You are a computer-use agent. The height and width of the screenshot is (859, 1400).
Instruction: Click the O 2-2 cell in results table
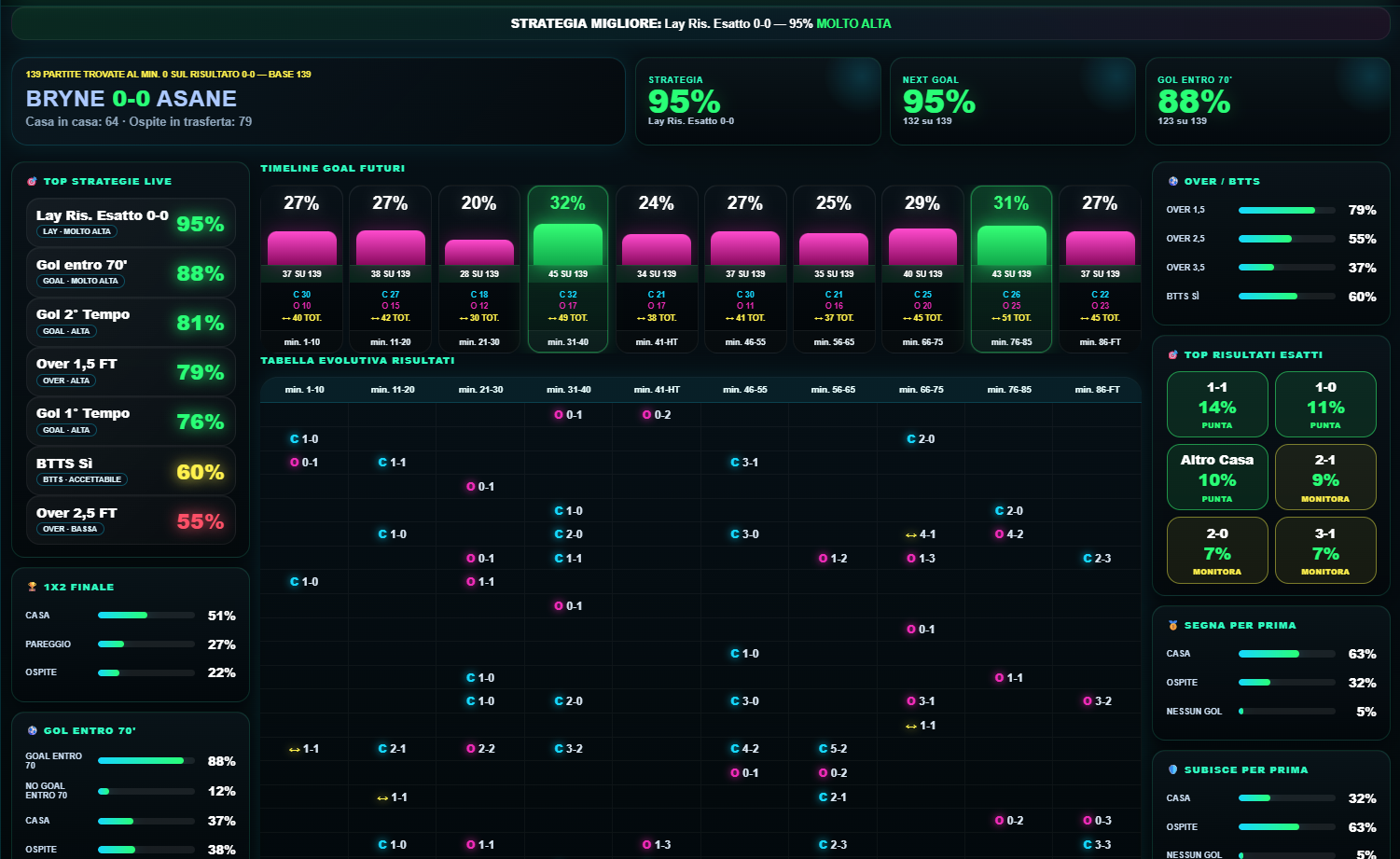click(480, 749)
